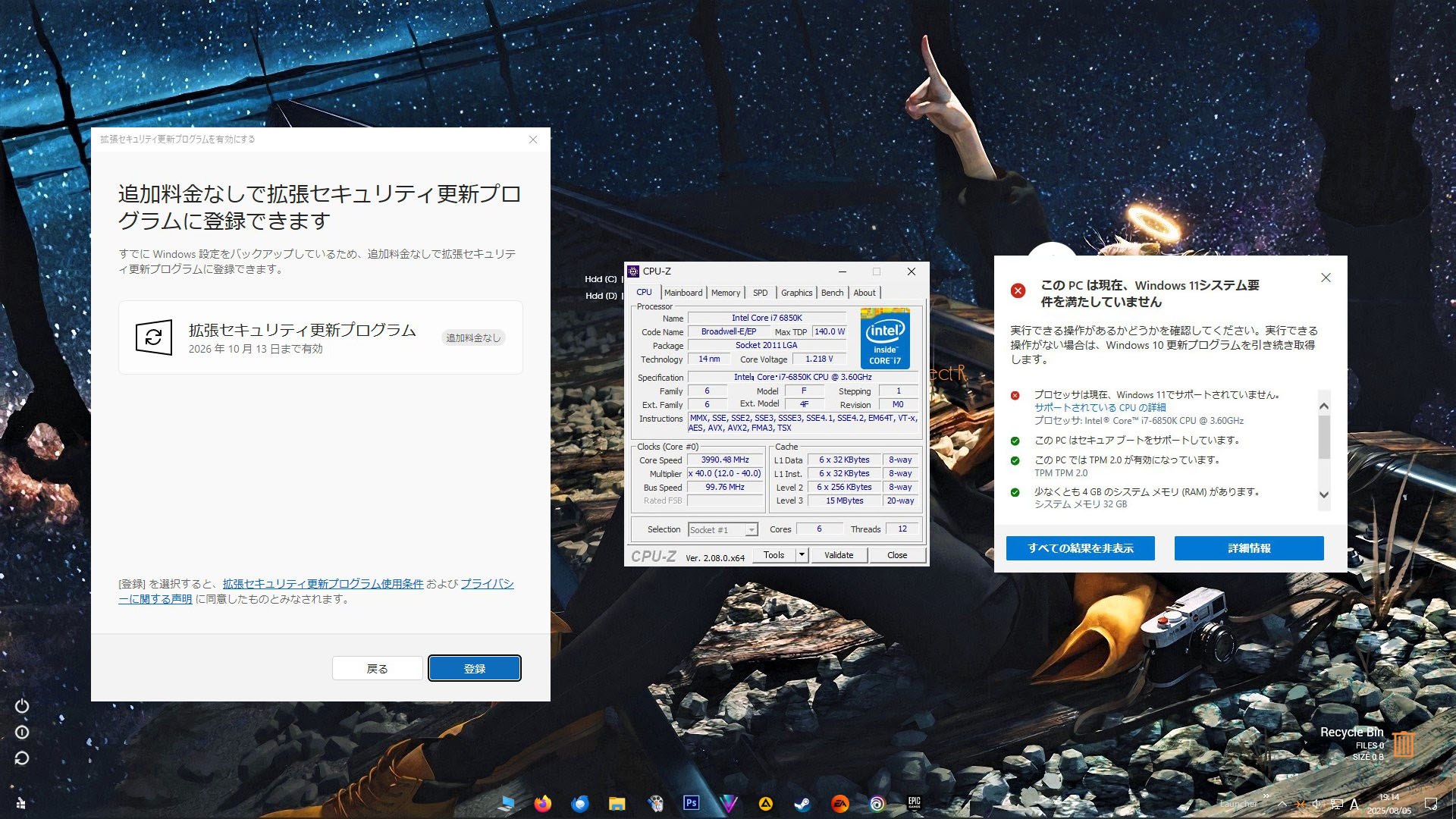Screen dimensions: 1456x819
Task: Open the サポートされている CPU の詳細 link
Action: click(x=1100, y=408)
